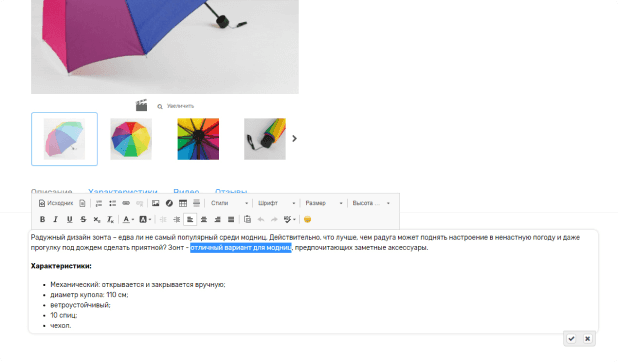
Task: Toggle subscript formatting
Action: [97, 219]
